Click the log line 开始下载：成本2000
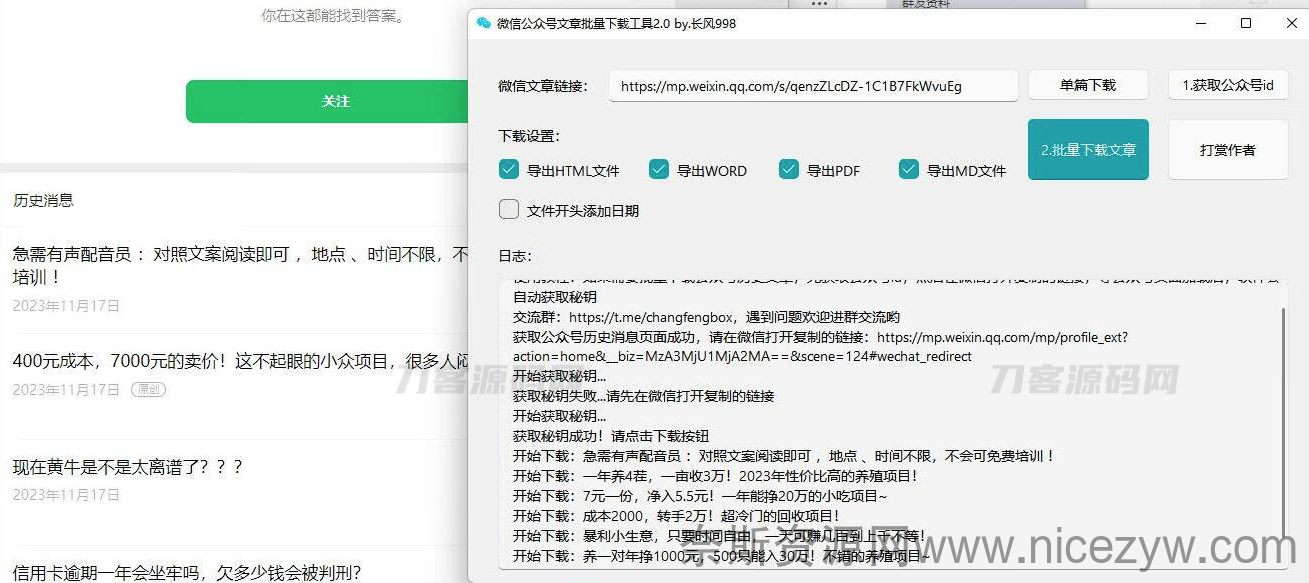Viewport: 1309px width, 583px height. click(x=676, y=516)
